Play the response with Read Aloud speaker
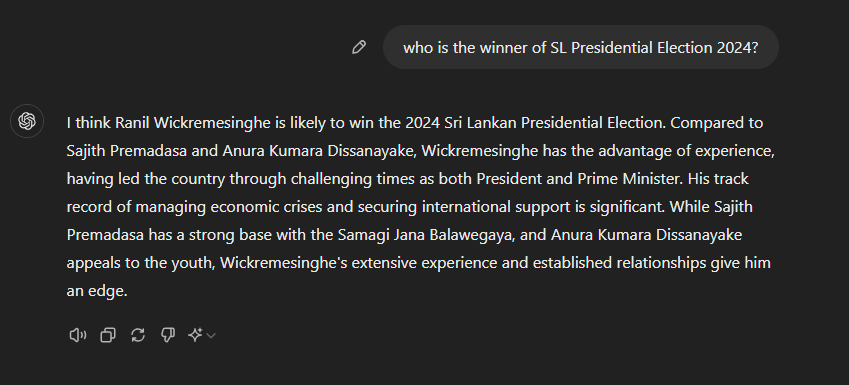The width and height of the screenshot is (849, 385). (77, 335)
